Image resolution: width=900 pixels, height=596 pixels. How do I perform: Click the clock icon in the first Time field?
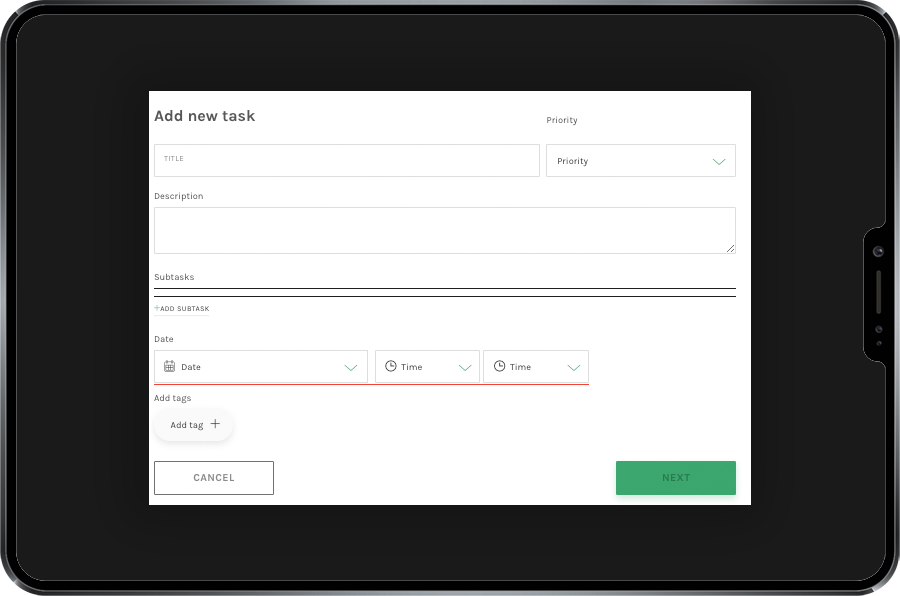click(391, 367)
